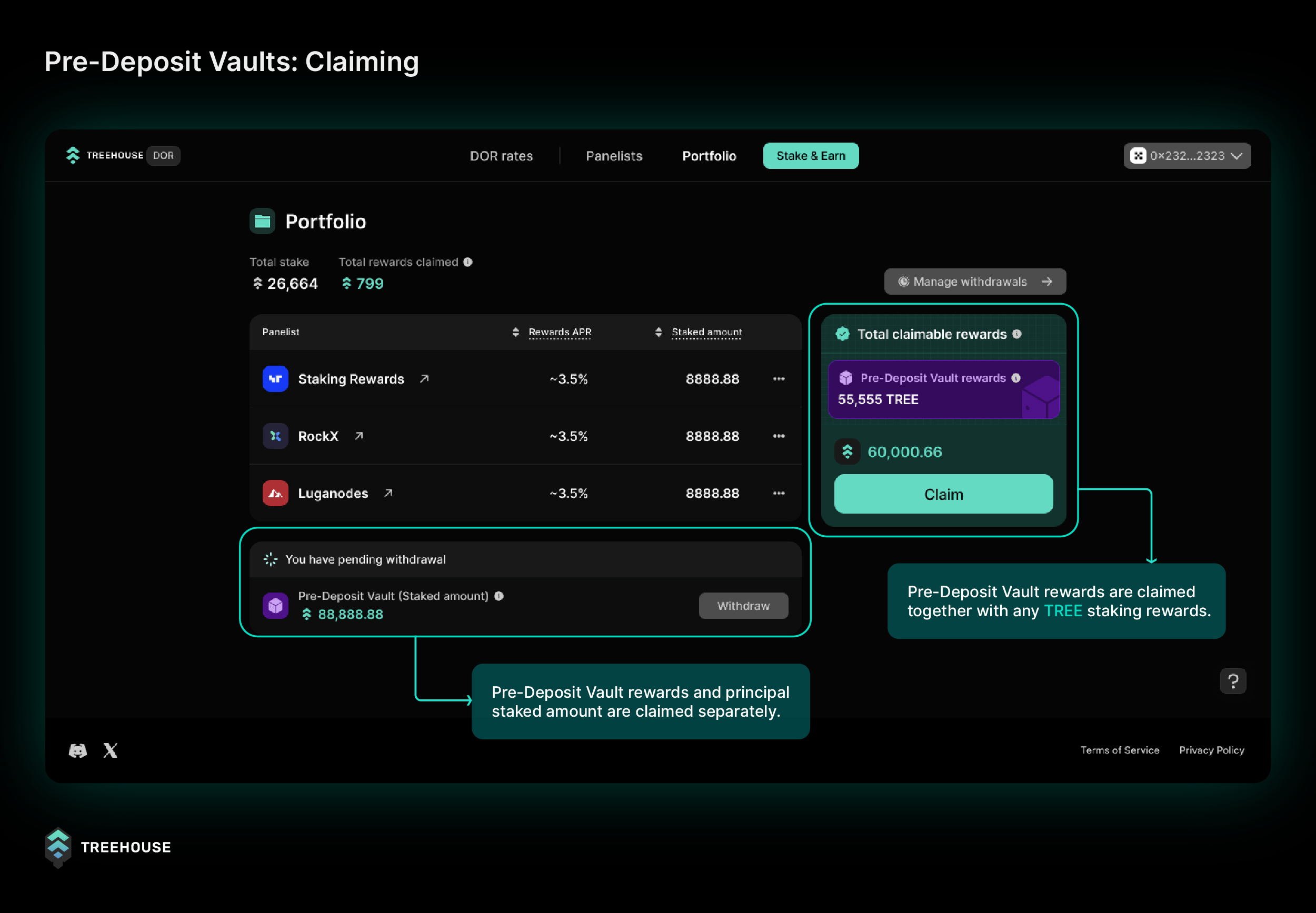Screen dimensions: 1316x913
Task: Open Staking Rewards external link arrow
Action: coord(424,379)
